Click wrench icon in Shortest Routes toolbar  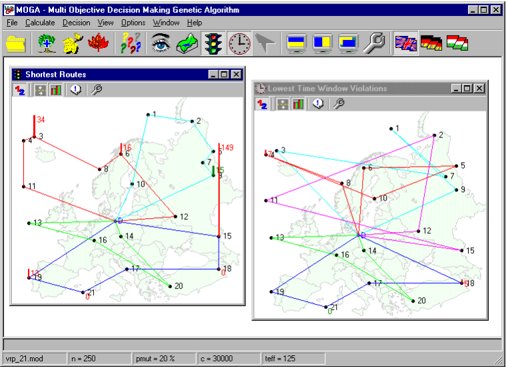pyautogui.click(x=96, y=90)
